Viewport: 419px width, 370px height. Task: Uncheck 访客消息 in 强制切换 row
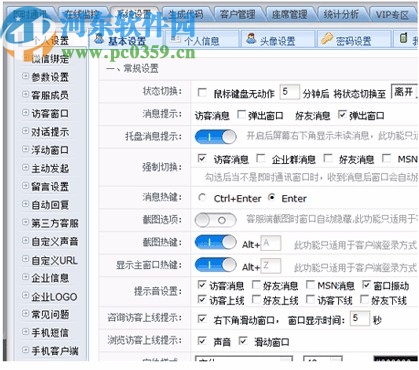tap(202, 158)
